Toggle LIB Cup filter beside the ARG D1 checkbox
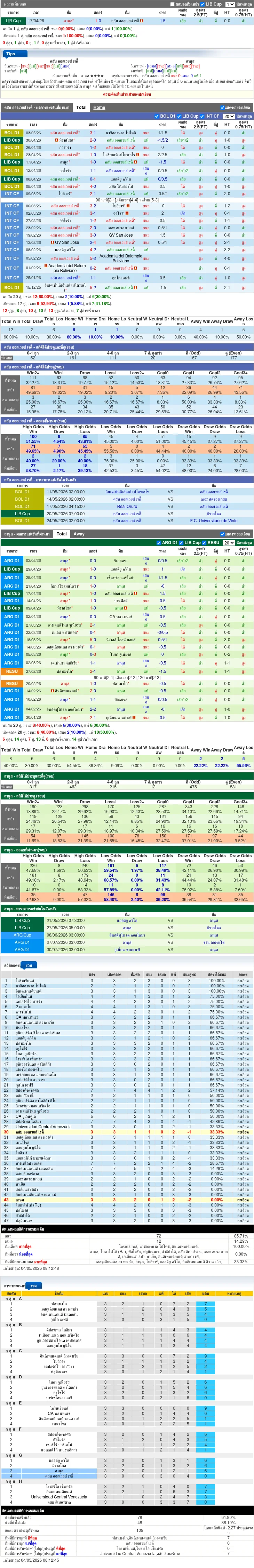Image resolution: width=254 pixels, height=1568 pixels. coord(182,542)
